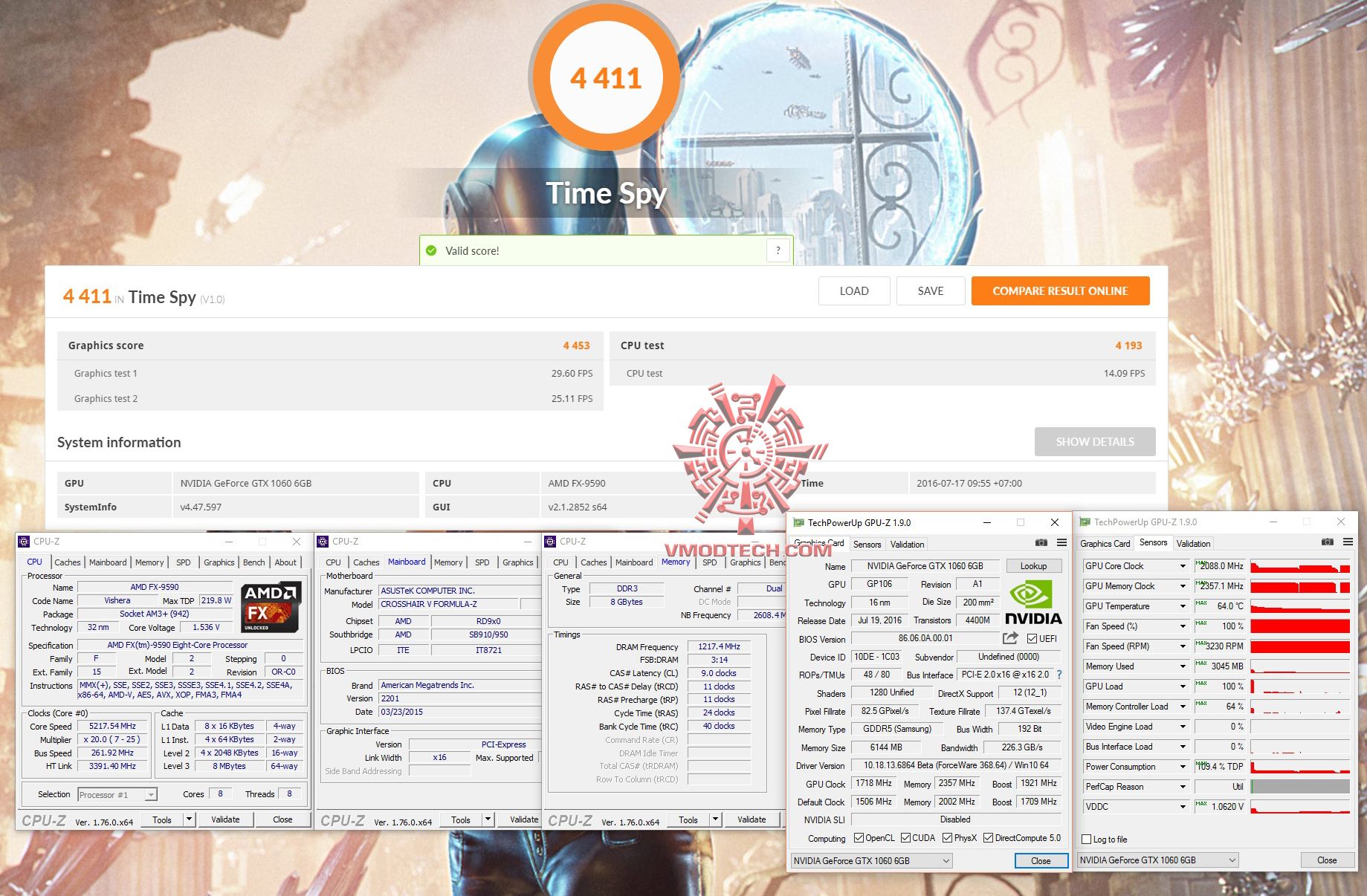The image size is (1367, 896).
Task: Click Close in the GPU-Z Graphics Card window
Action: point(1041,861)
